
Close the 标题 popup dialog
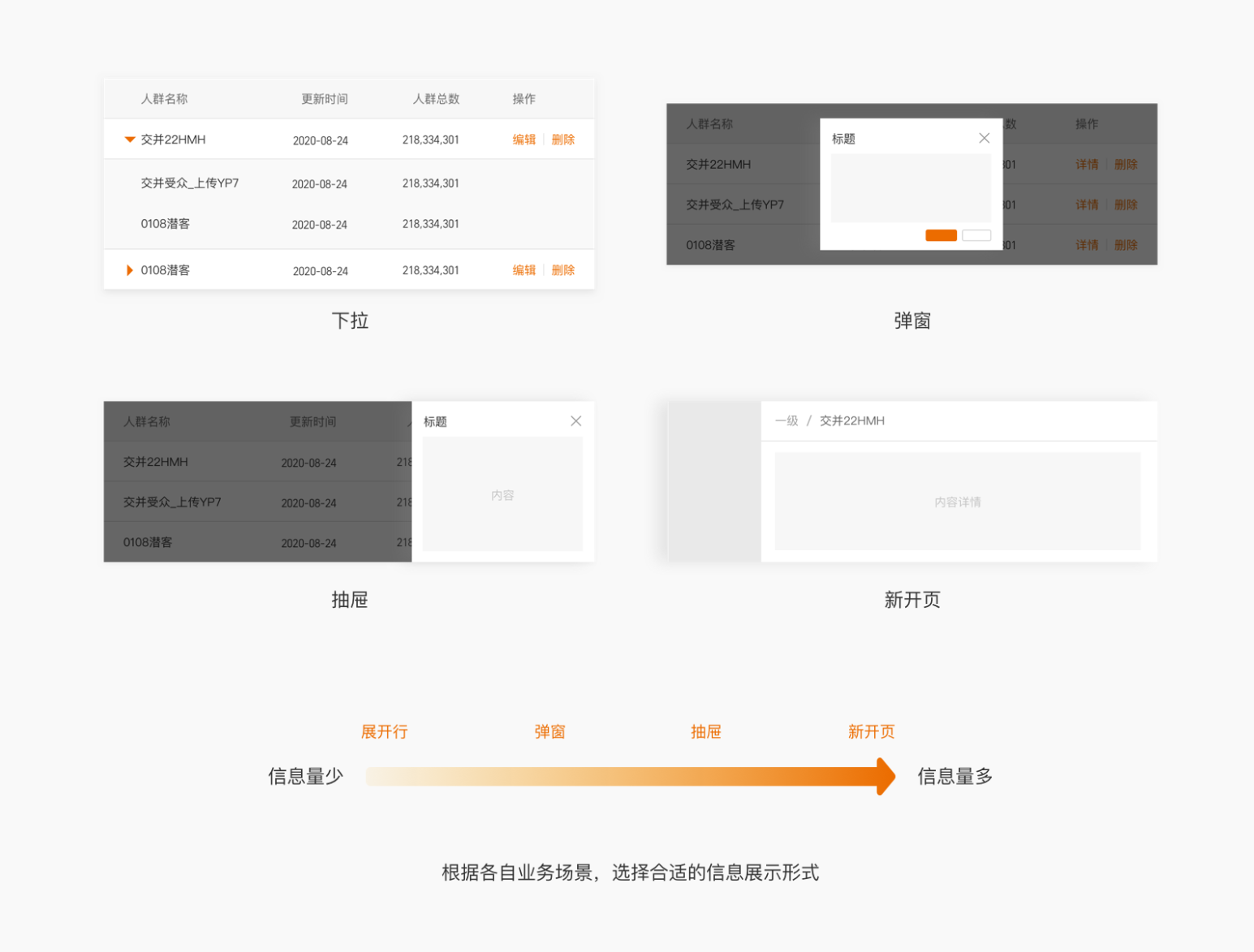click(x=985, y=138)
